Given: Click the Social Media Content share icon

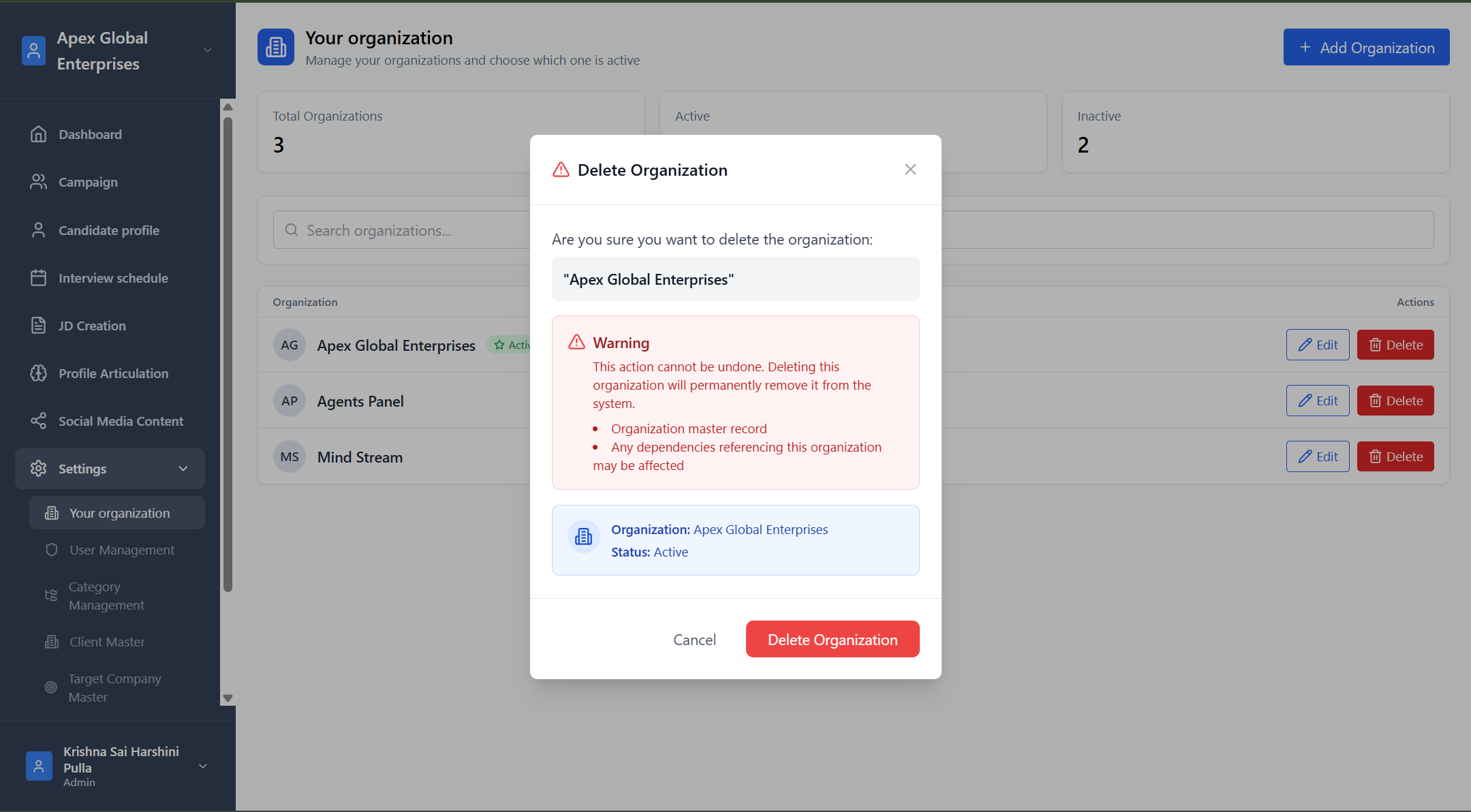Looking at the screenshot, I should click(38, 421).
